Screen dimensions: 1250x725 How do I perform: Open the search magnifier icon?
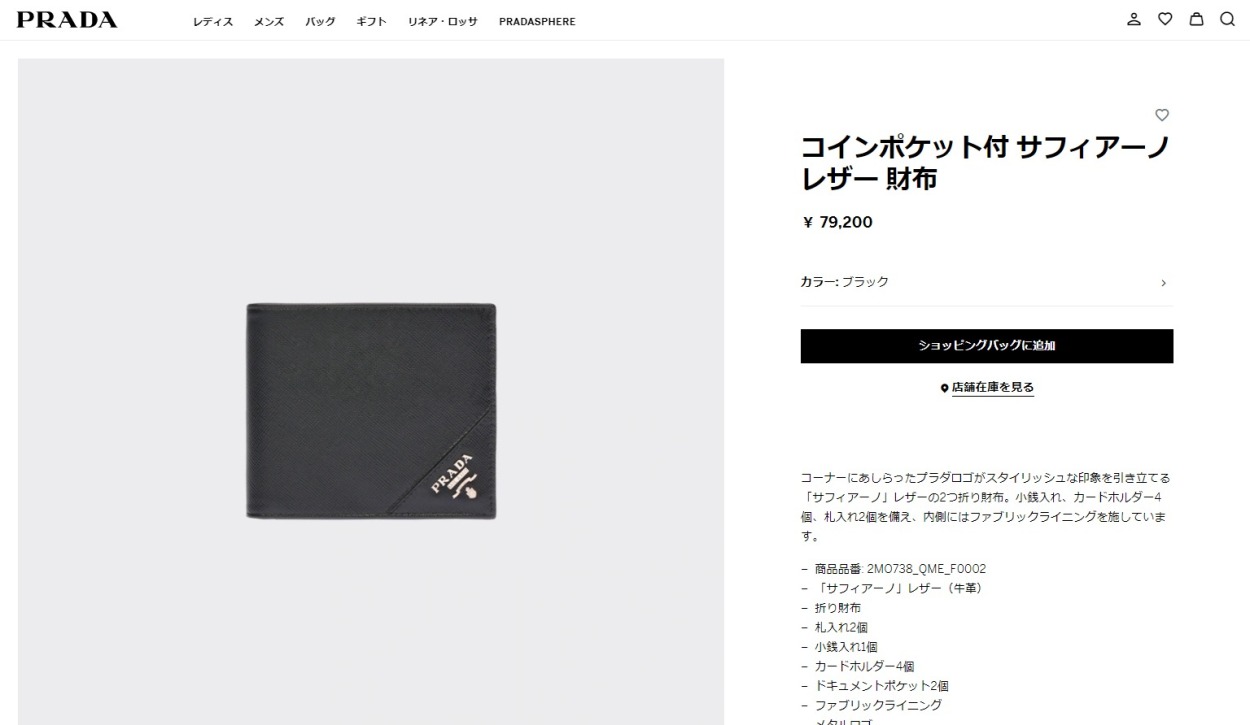[1227, 19]
